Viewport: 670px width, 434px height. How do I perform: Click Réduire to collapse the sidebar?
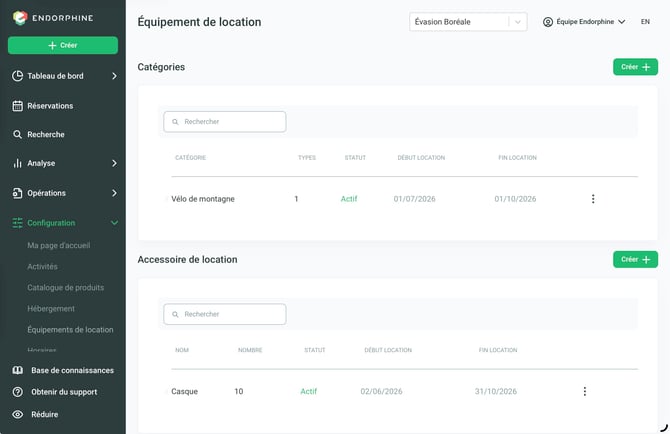click(44, 414)
